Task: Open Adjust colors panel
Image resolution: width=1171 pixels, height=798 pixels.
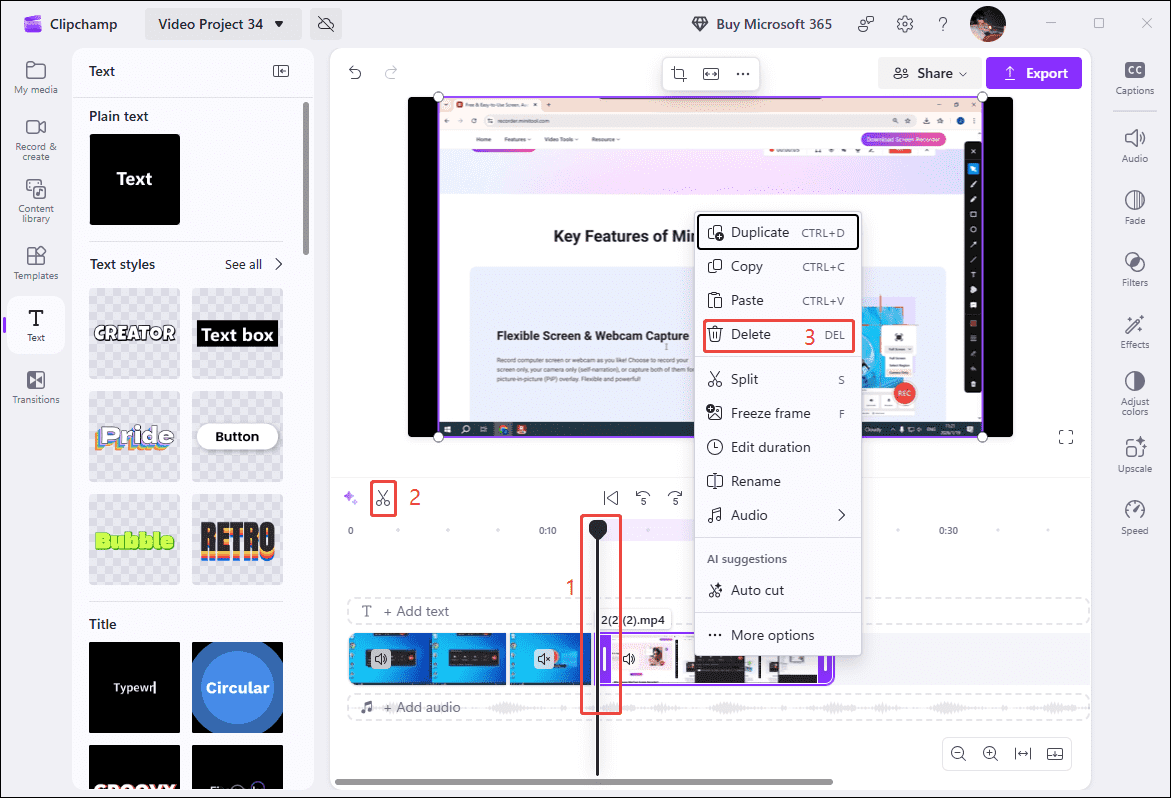Action: [1134, 393]
